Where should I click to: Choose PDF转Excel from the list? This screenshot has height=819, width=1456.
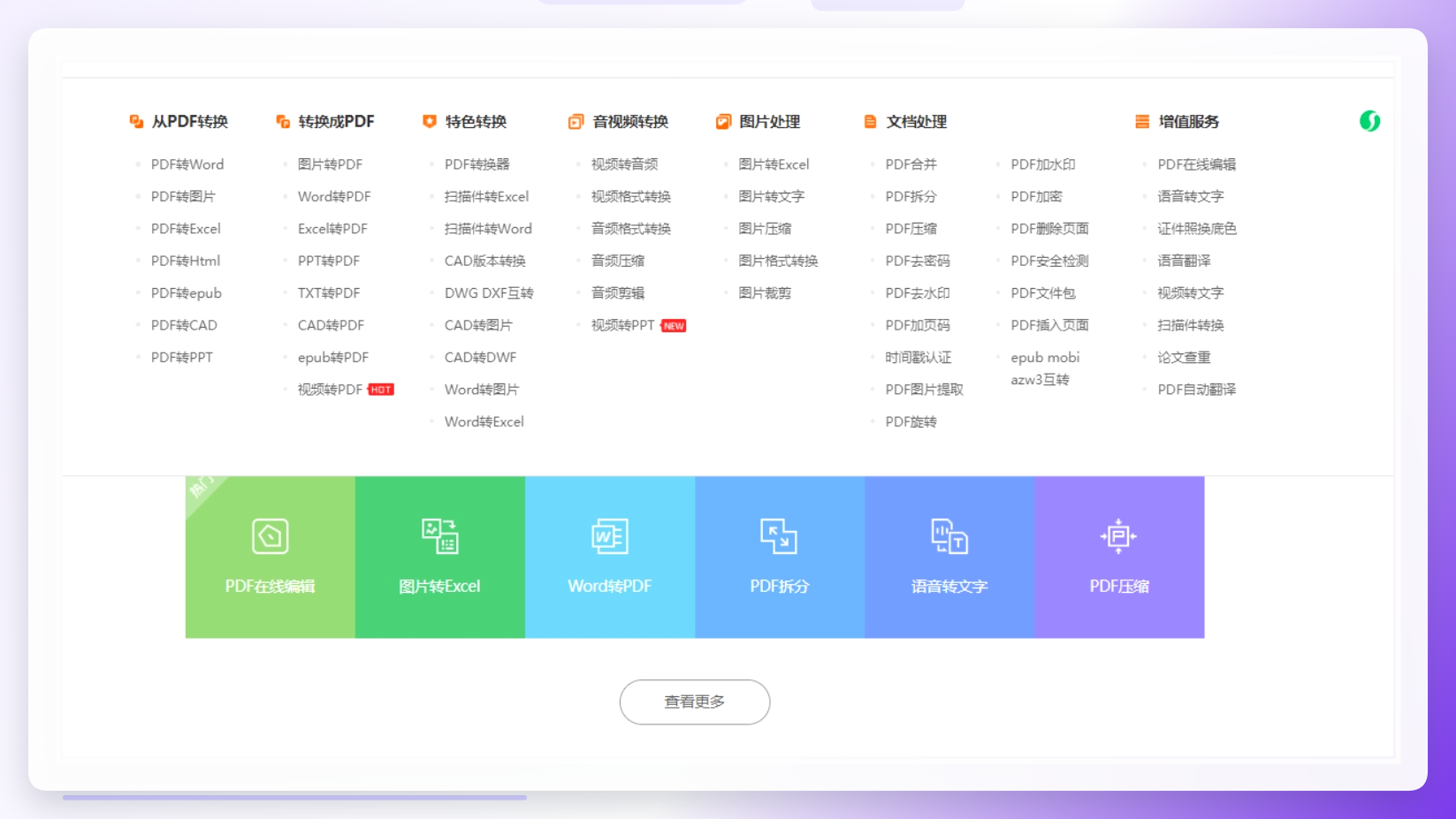pyautogui.click(x=186, y=229)
